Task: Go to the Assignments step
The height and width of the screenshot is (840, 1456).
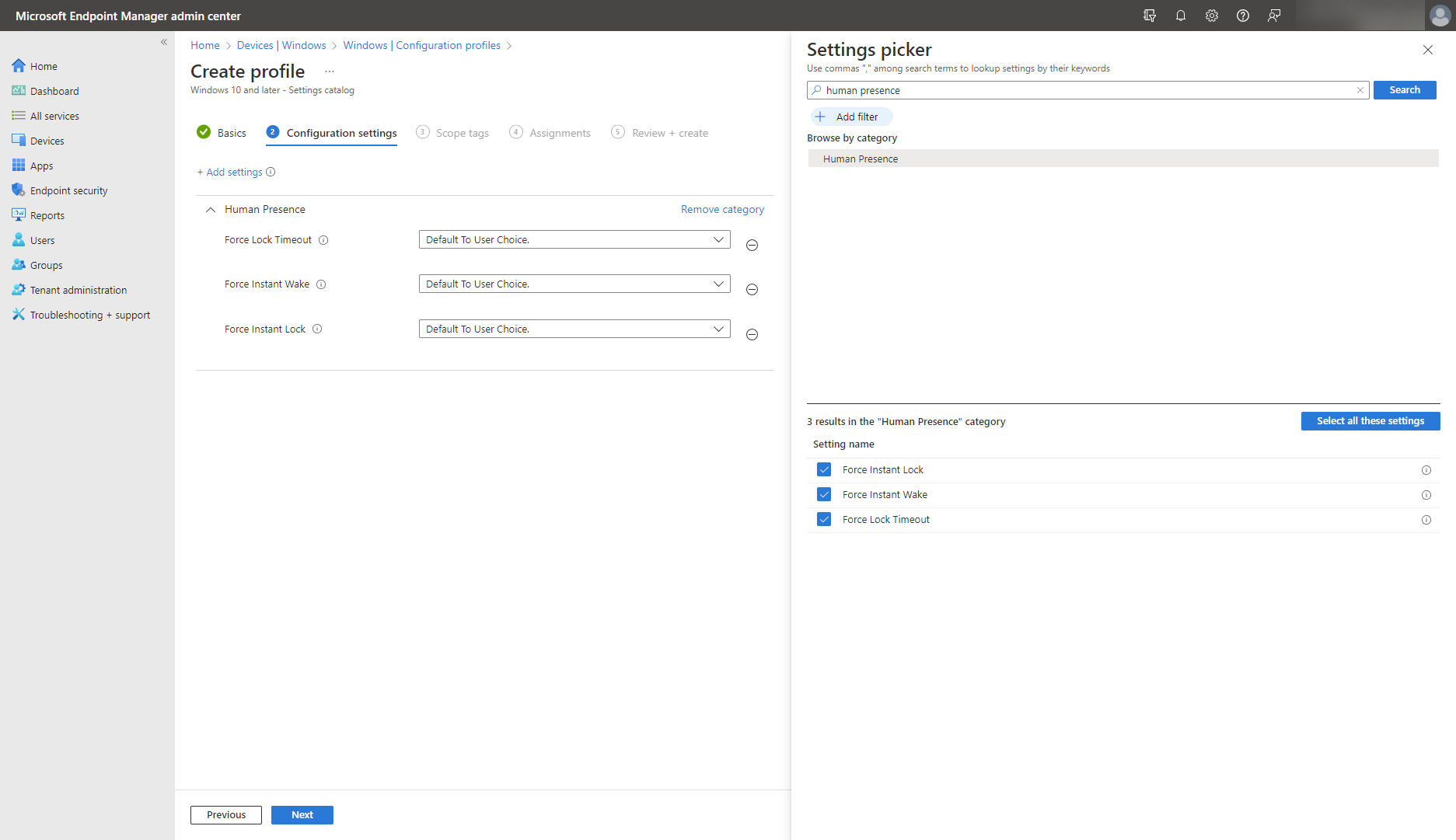Action: tap(550, 133)
